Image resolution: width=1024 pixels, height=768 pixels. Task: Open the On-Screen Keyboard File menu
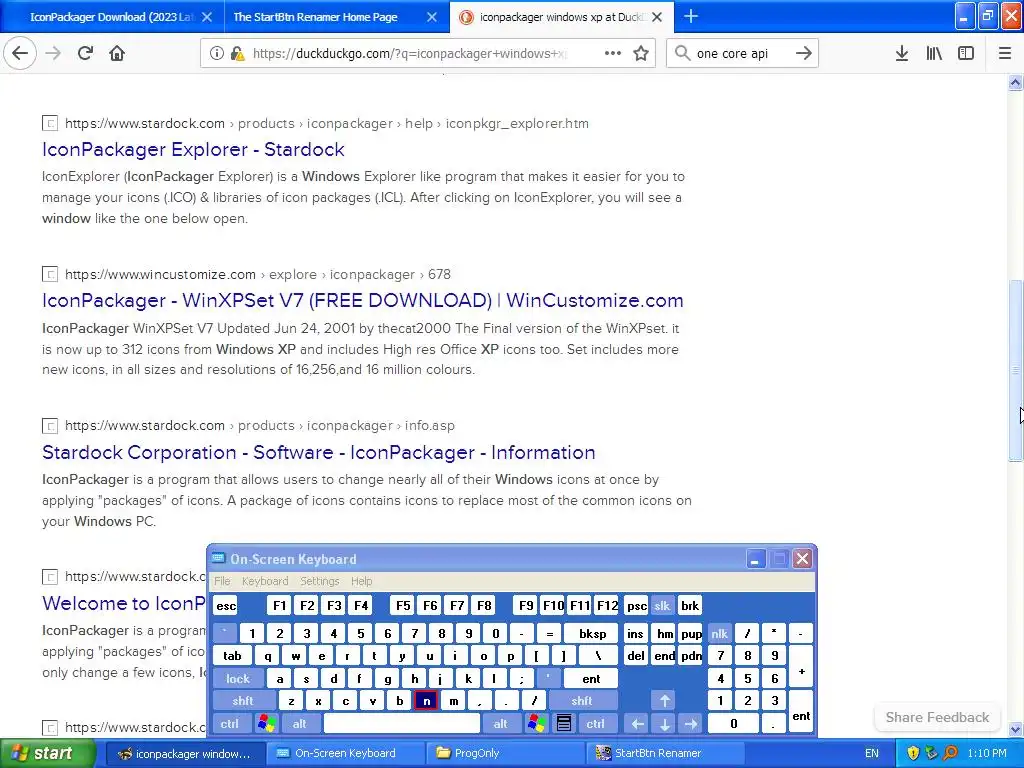[x=222, y=581]
